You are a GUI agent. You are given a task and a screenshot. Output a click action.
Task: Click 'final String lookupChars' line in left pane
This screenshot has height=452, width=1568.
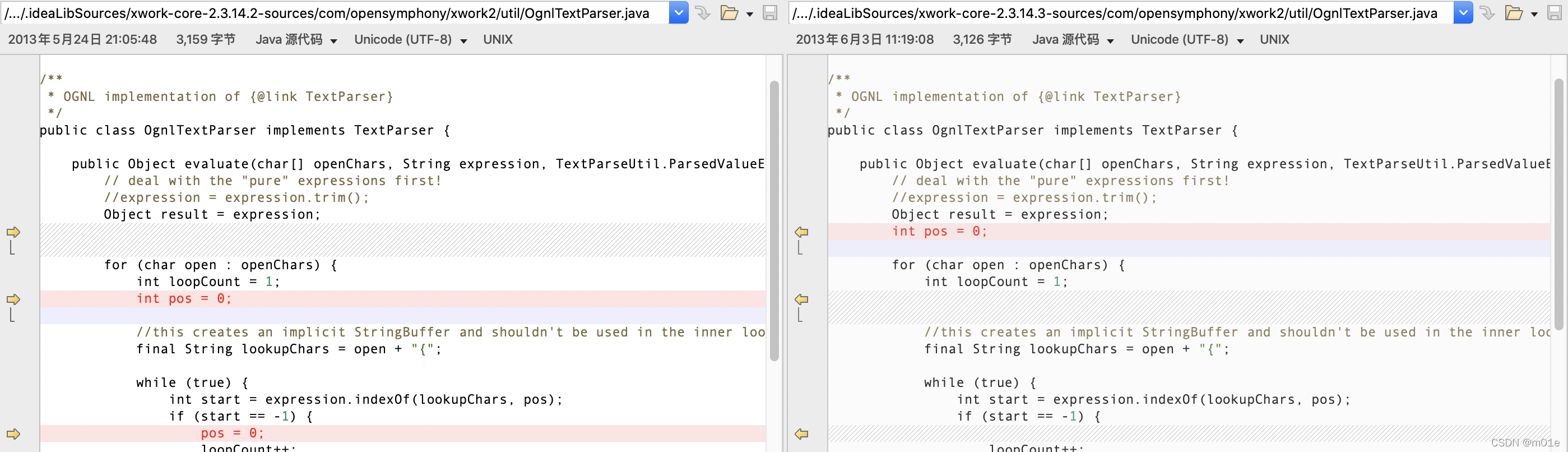289,349
